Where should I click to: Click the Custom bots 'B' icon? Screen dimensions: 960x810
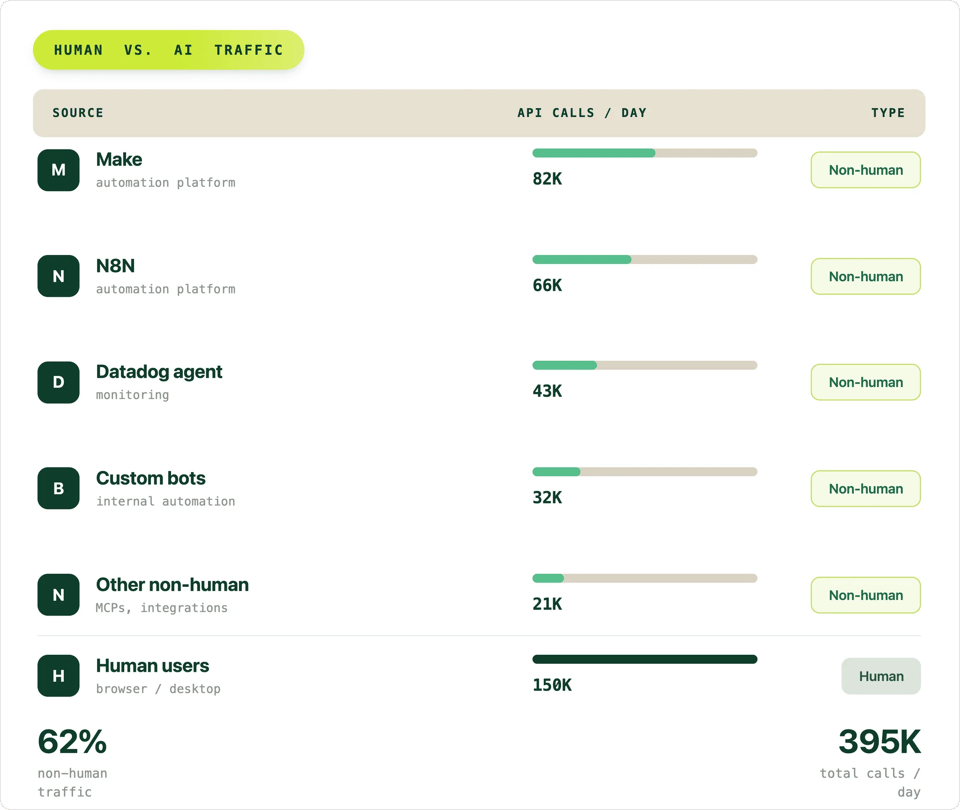58,489
